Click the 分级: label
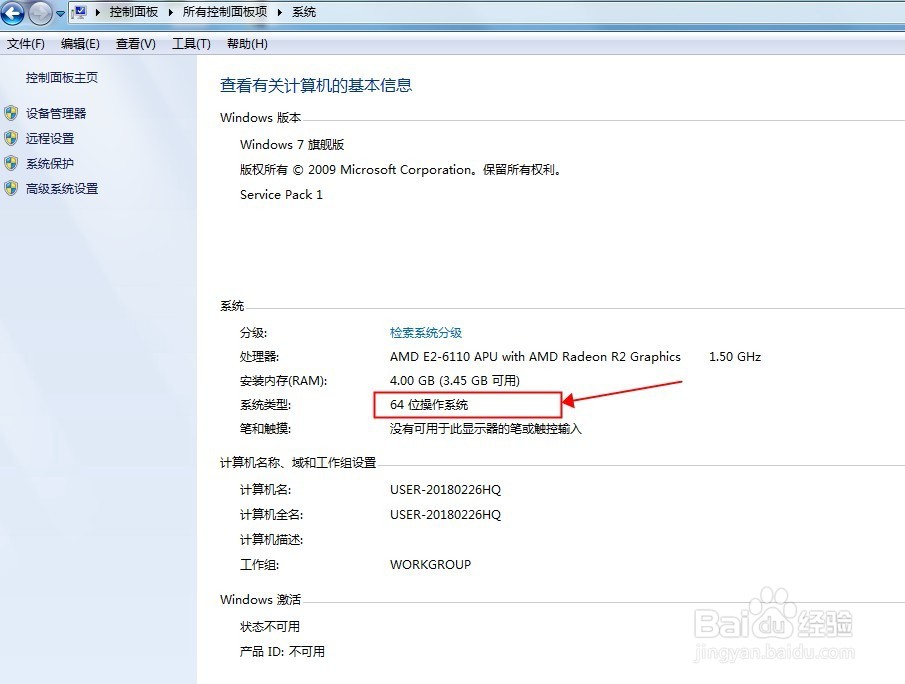Screen dimensions: 905x684 pos(253,333)
